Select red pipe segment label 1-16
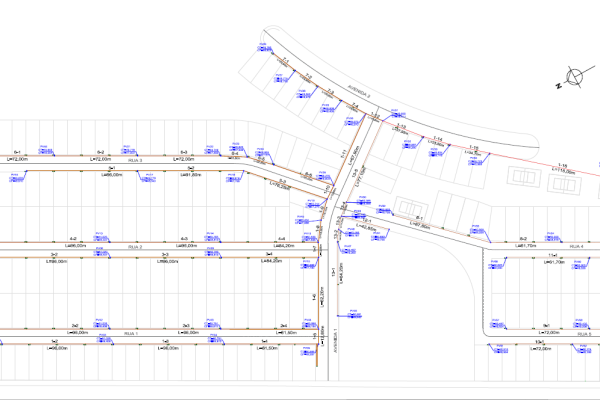 562,165
